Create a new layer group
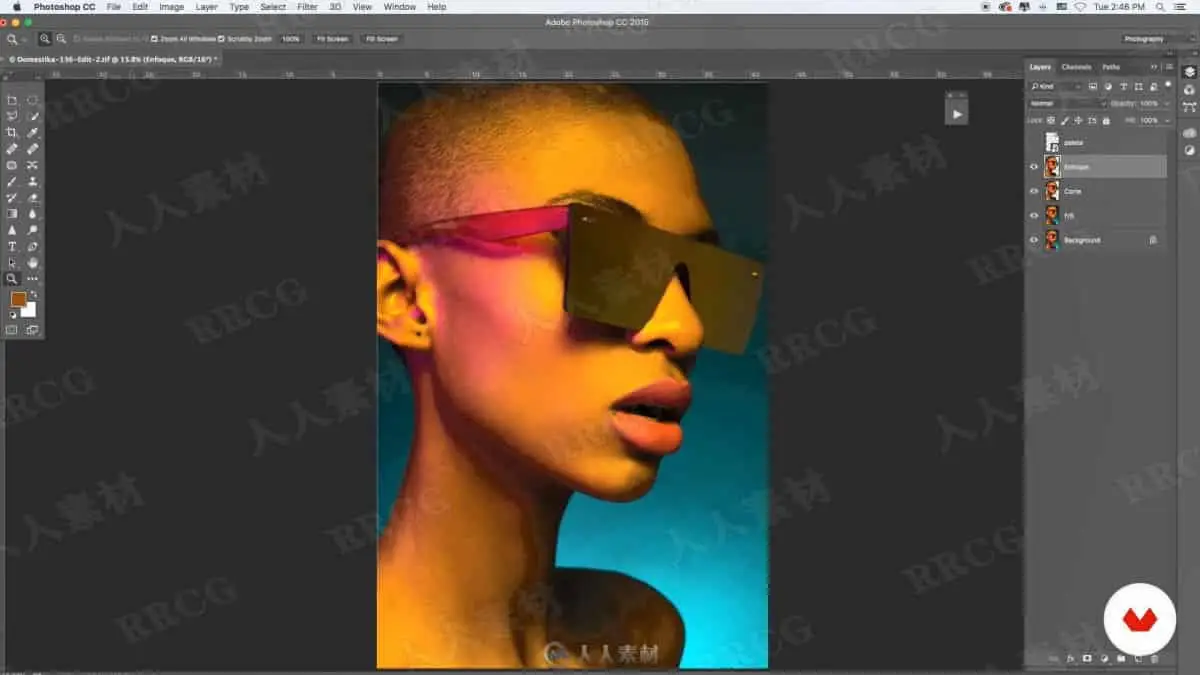This screenshot has width=1200, height=675. (x=1121, y=659)
